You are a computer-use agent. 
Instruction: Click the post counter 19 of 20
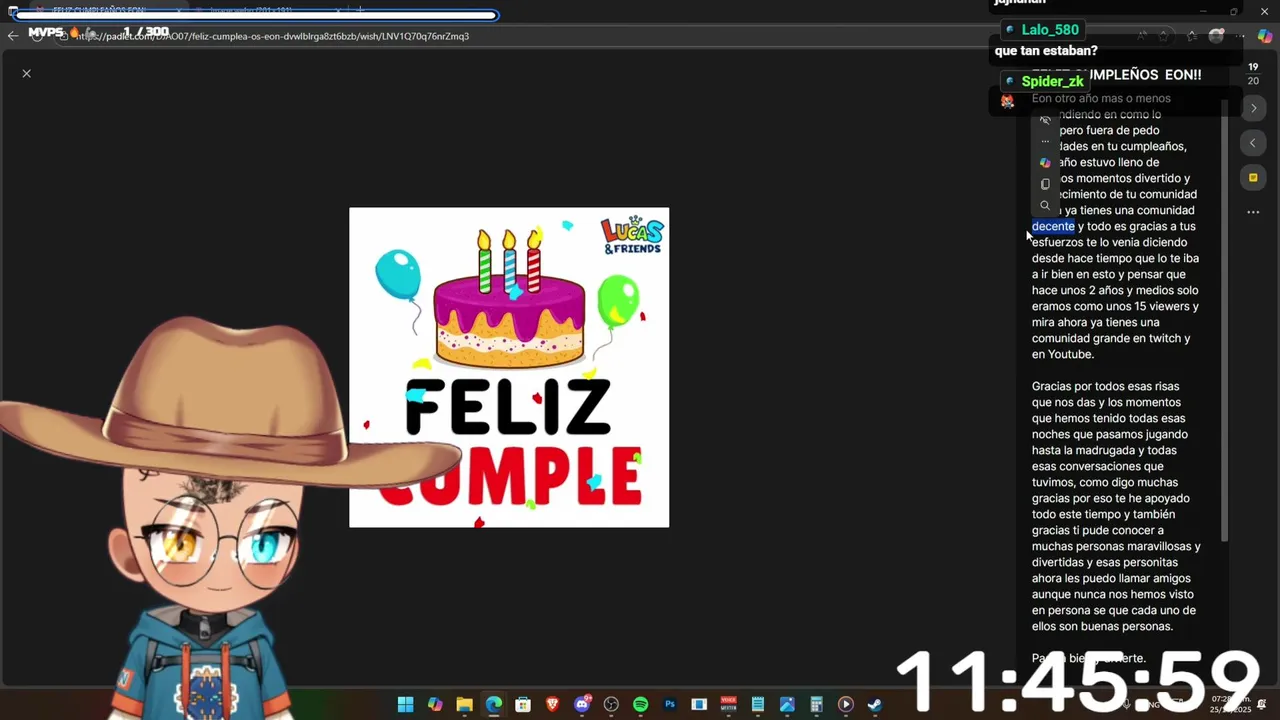(1253, 74)
